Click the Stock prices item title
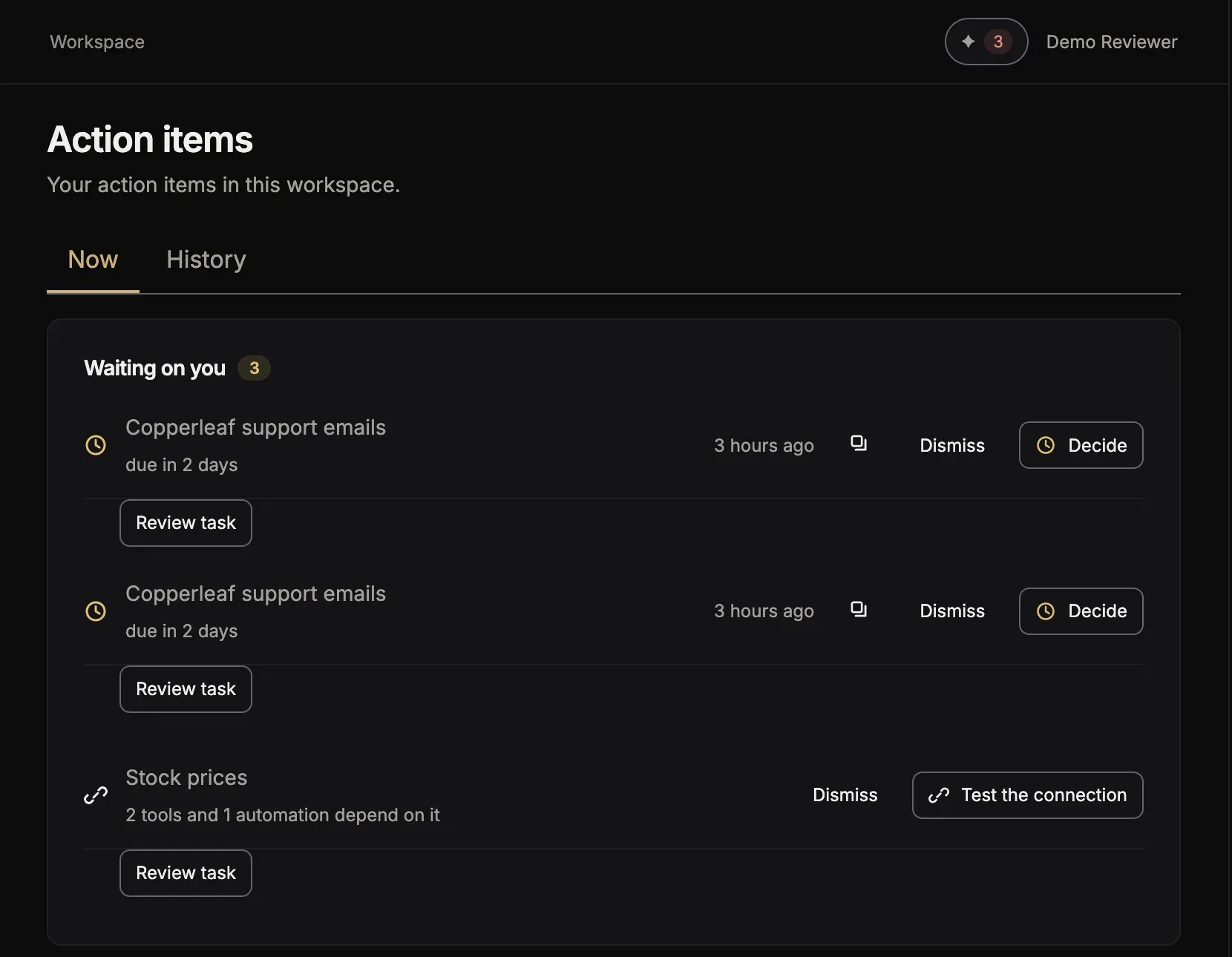The height and width of the screenshot is (957, 1232). [186, 777]
